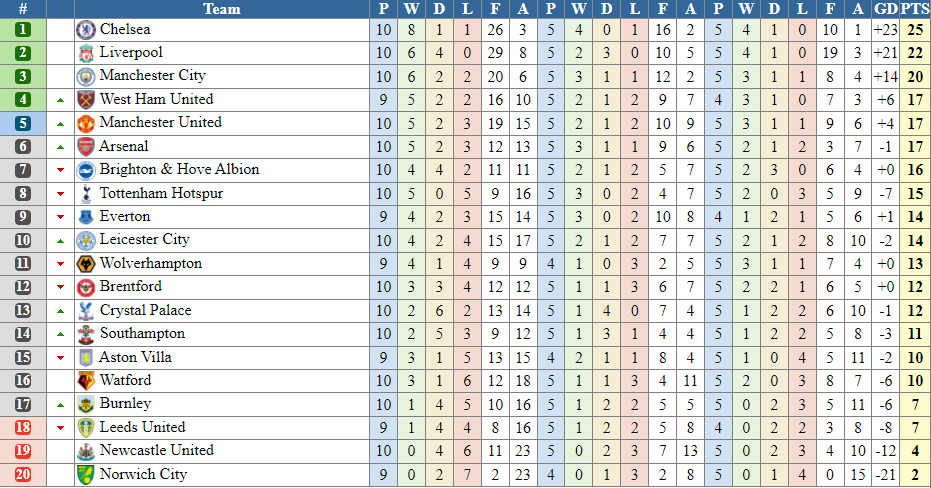
Task: Click the Wolverhampton wolf crest icon
Action: (86, 264)
